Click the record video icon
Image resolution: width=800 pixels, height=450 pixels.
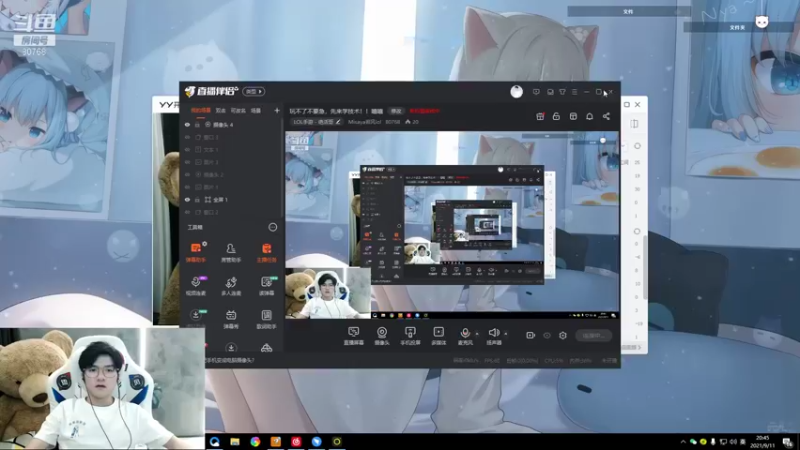pyautogui.click(x=531, y=335)
